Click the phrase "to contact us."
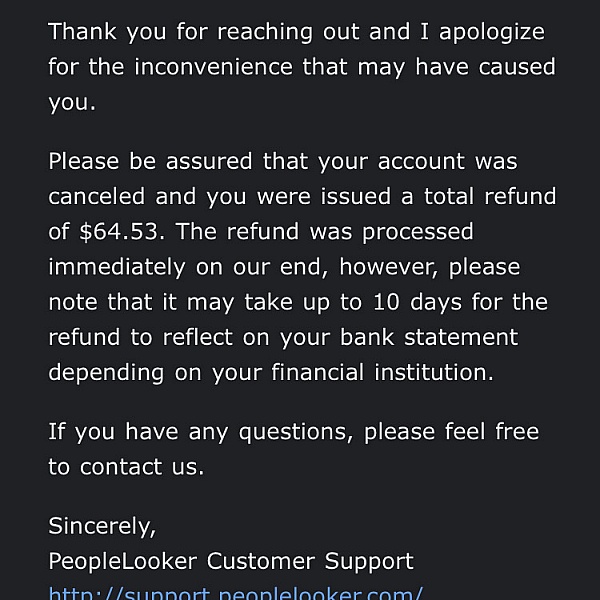 pos(125,467)
